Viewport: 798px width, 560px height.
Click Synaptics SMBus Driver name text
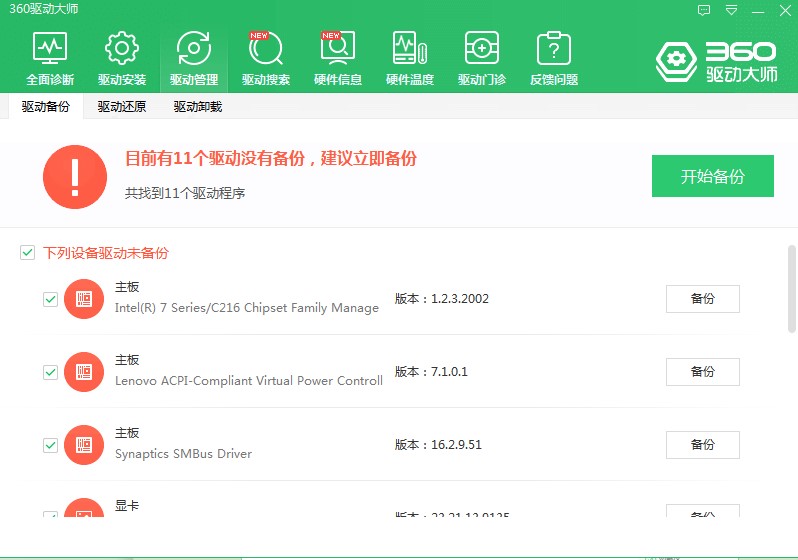(x=183, y=454)
